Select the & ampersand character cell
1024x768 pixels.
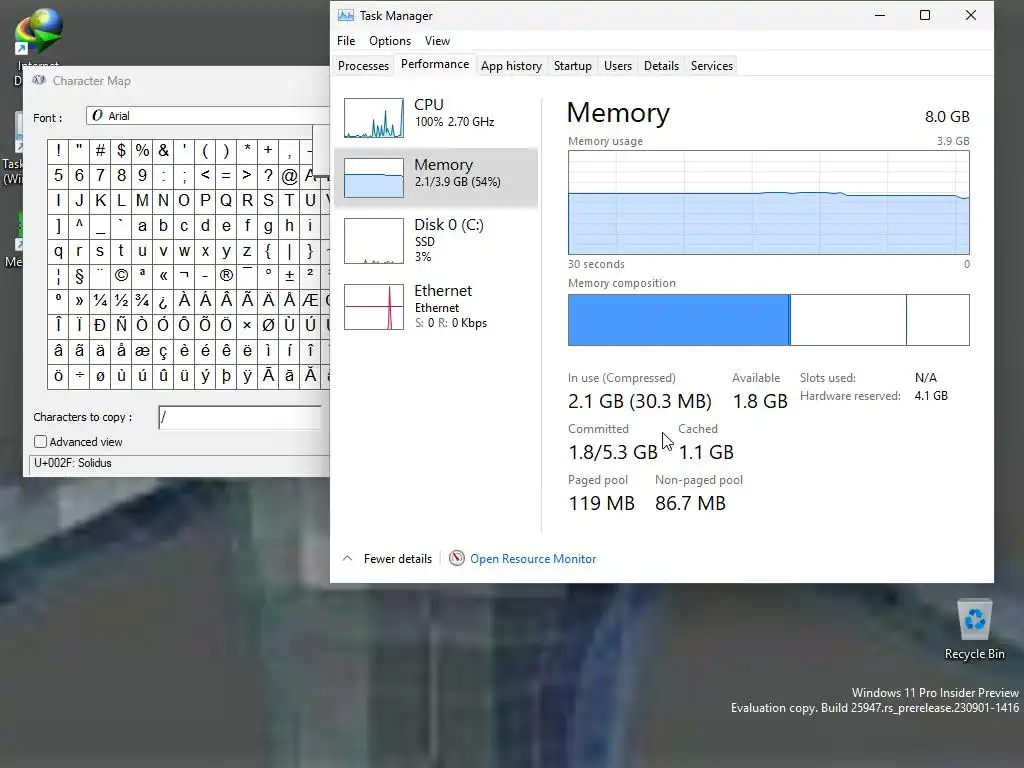tap(163, 151)
